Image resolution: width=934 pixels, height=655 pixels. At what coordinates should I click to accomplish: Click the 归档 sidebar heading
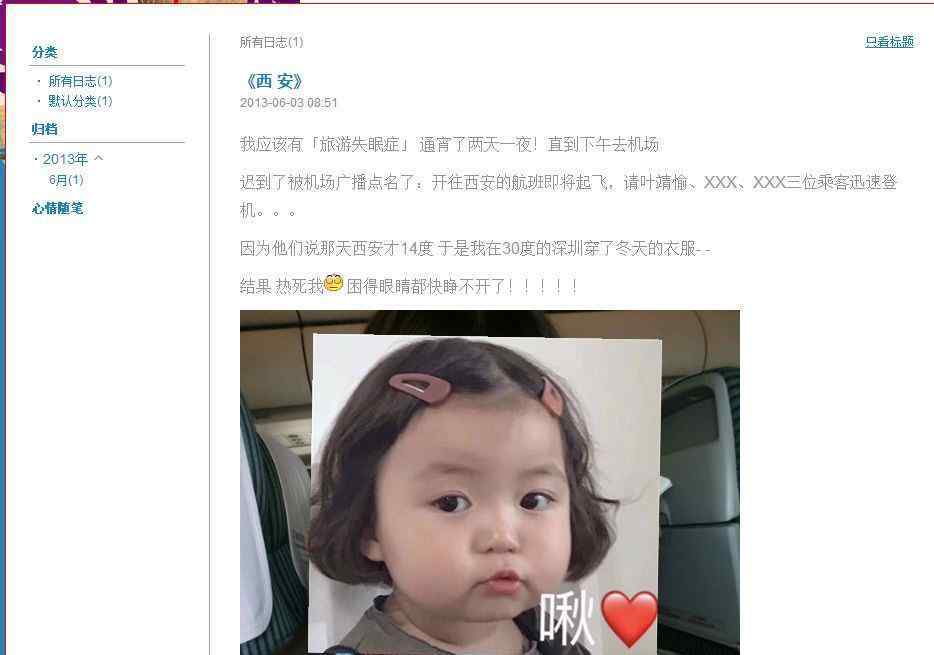pyautogui.click(x=45, y=129)
